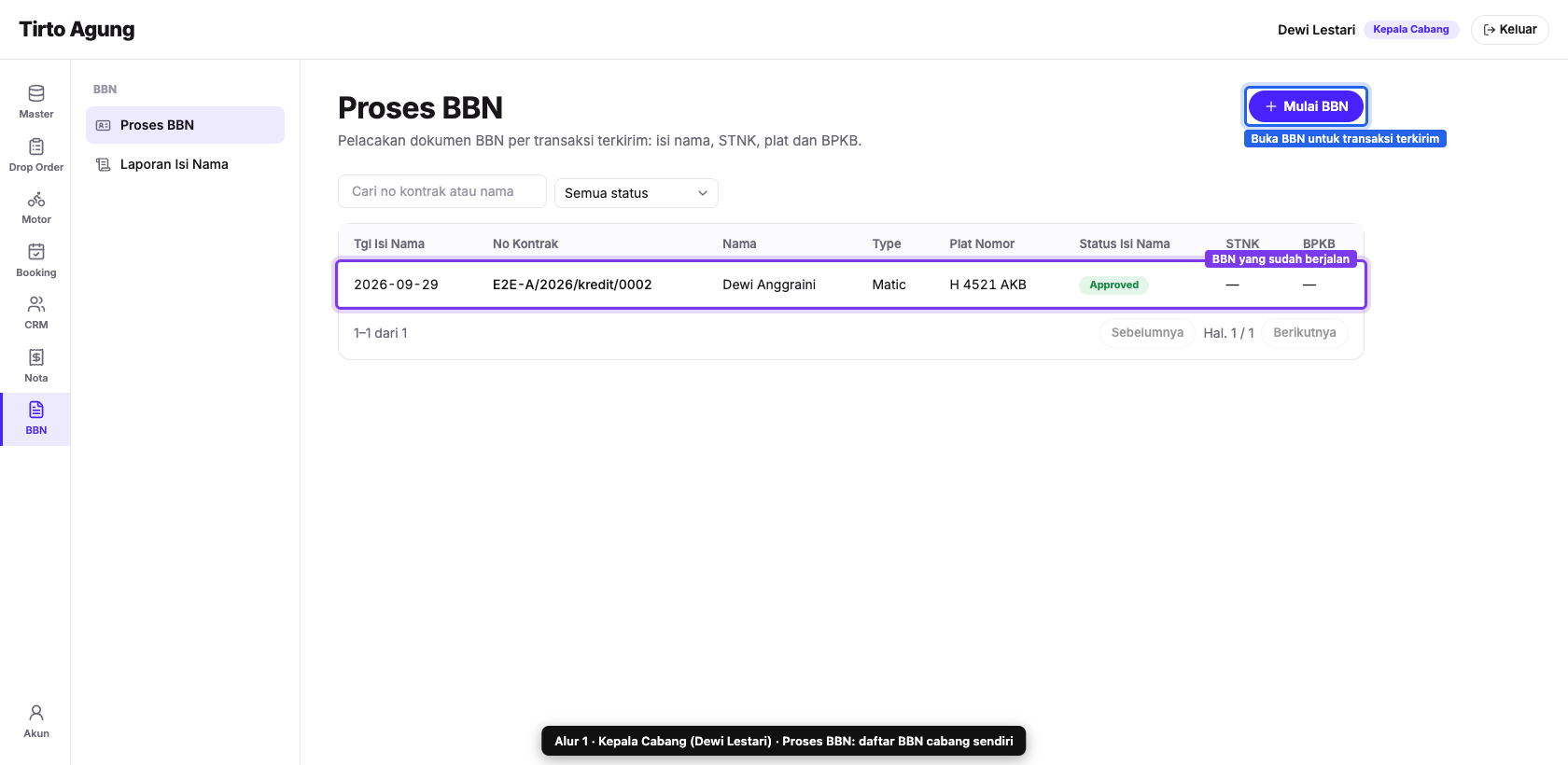Go to Motor section icon

click(x=36, y=199)
